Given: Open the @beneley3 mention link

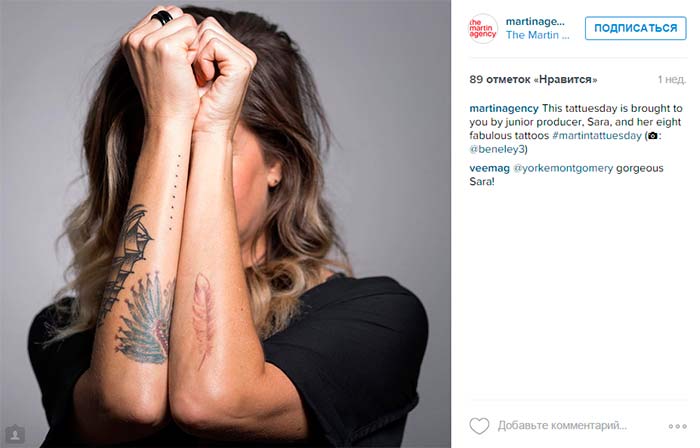Looking at the screenshot, I should tap(497, 149).
